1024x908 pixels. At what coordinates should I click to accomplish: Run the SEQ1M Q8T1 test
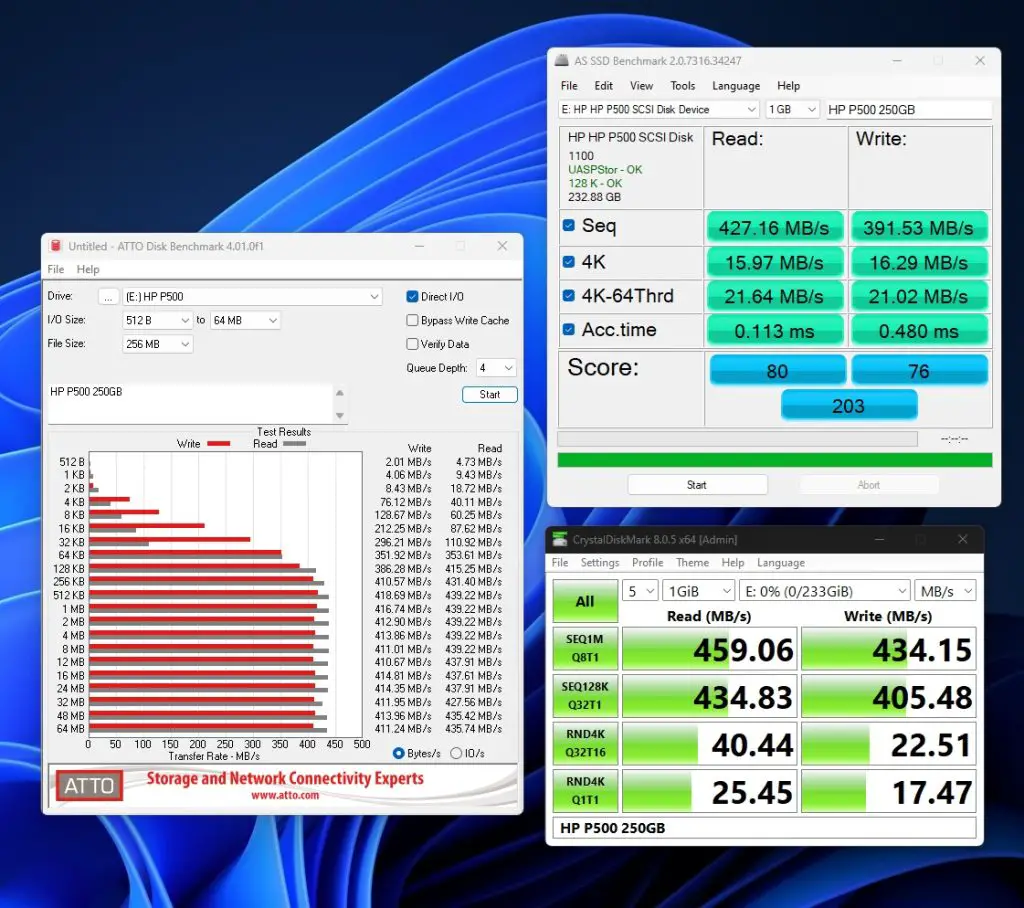[584, 649]
